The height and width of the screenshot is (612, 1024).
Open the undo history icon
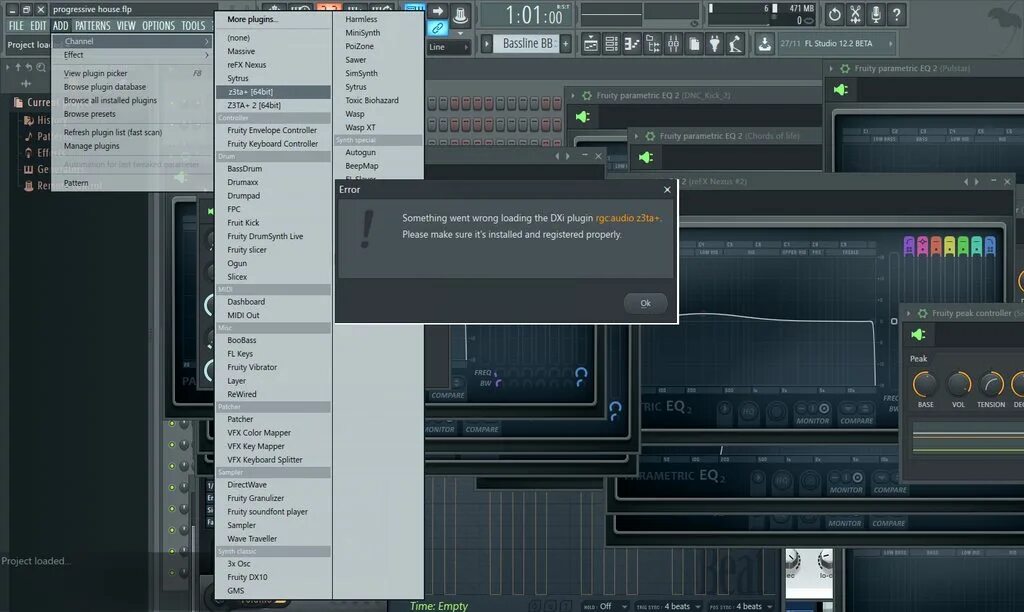(x=835, y=14)
